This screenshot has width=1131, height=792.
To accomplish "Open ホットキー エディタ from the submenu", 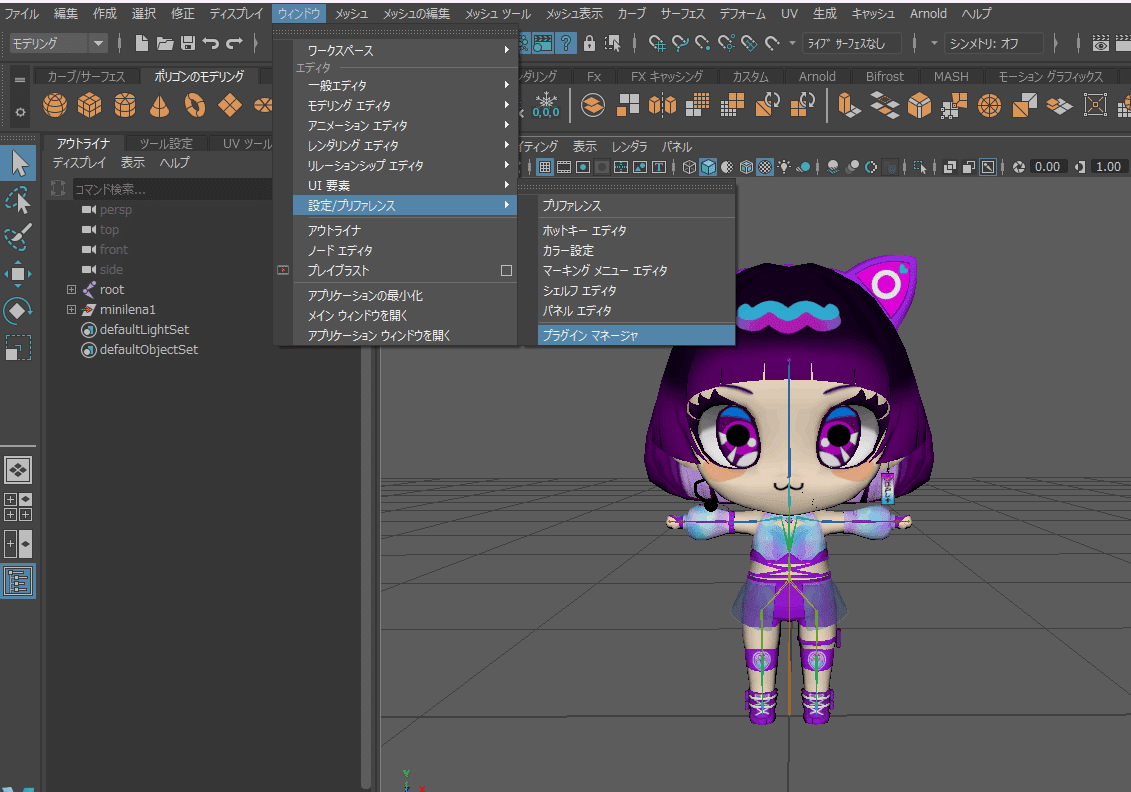I will [x=636, y=231].
